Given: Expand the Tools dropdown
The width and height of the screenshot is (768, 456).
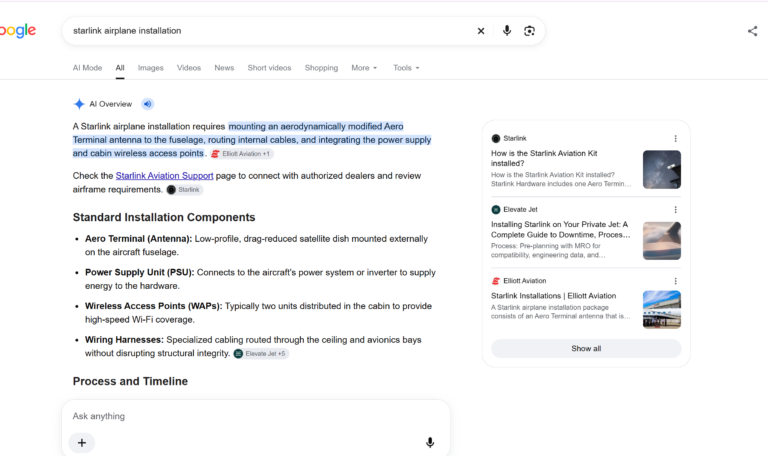Looking at the screenshot, I should (x=406, y=68).
